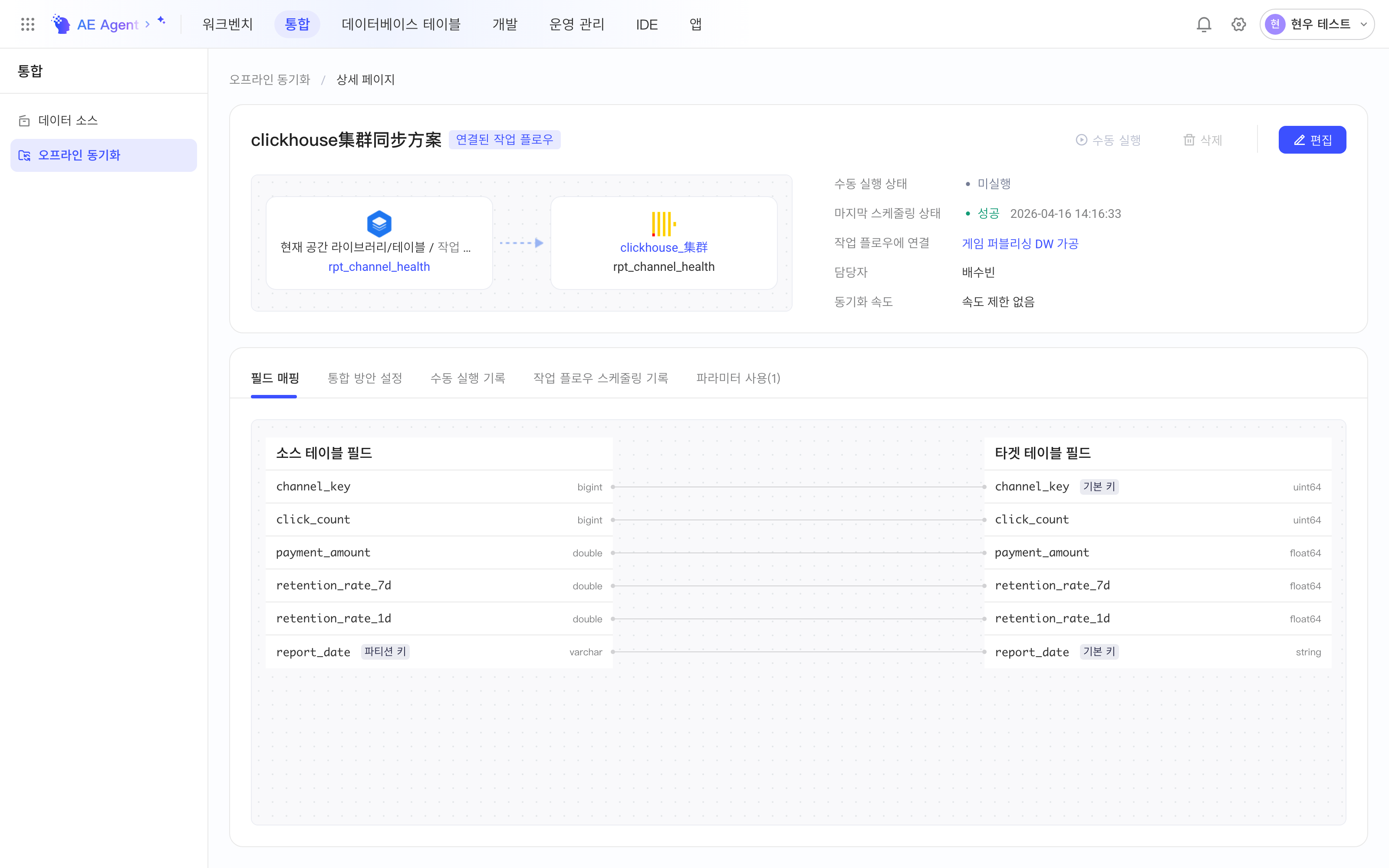
Task: Open 게임 퍼블리싱 DW 가공 workflow link
Action: pos(1020,243)
